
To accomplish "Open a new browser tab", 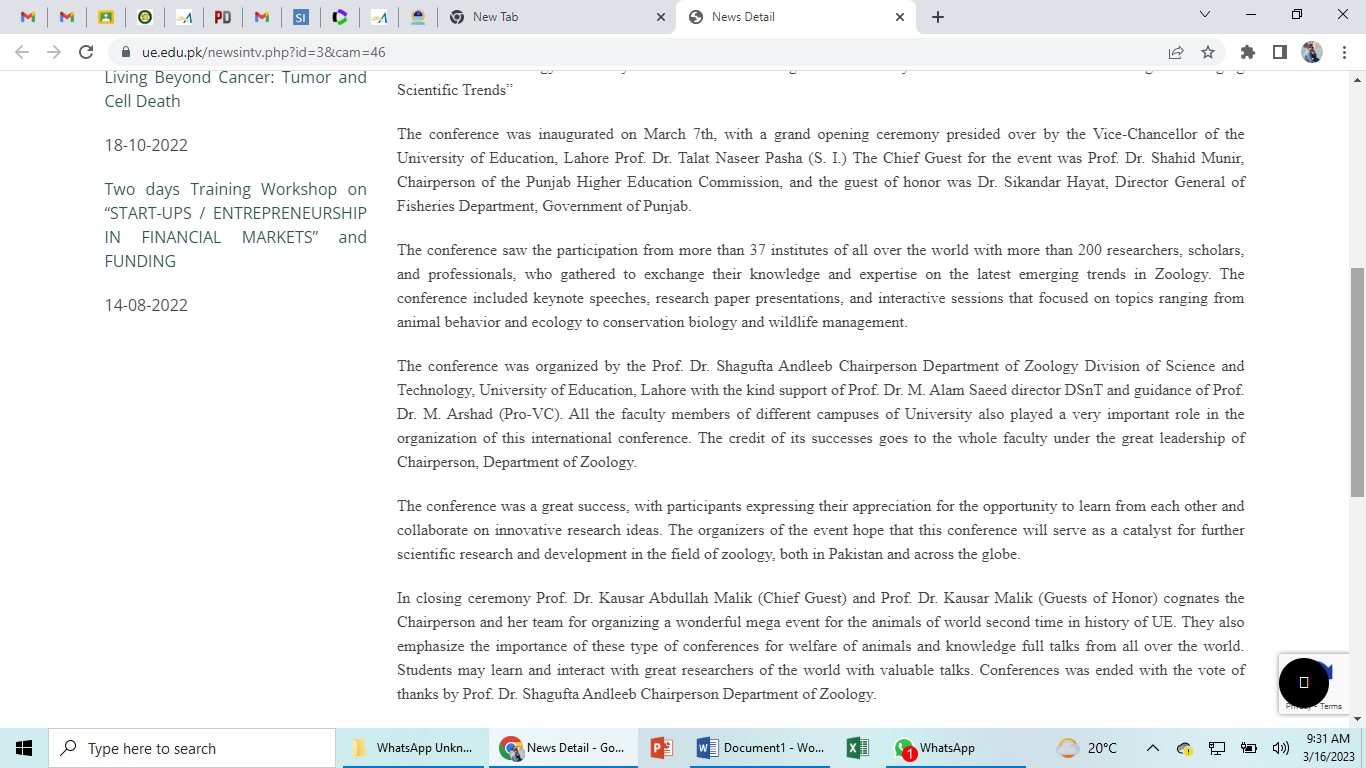I will (x=937, y=17).
